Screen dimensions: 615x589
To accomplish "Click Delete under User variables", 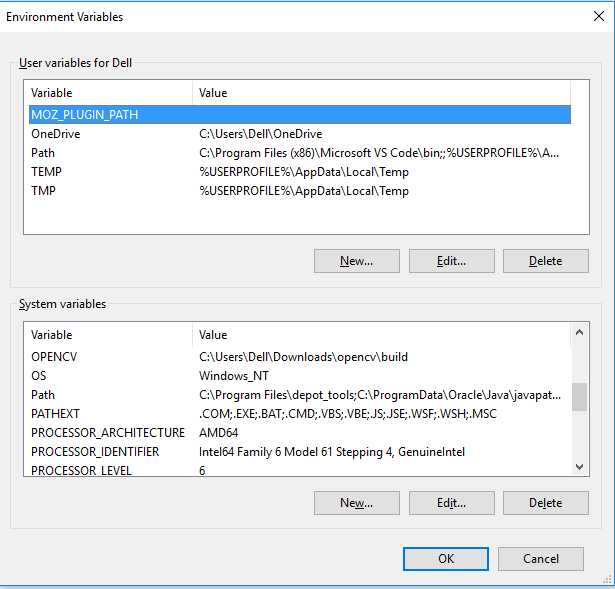I will pos(546,261).
